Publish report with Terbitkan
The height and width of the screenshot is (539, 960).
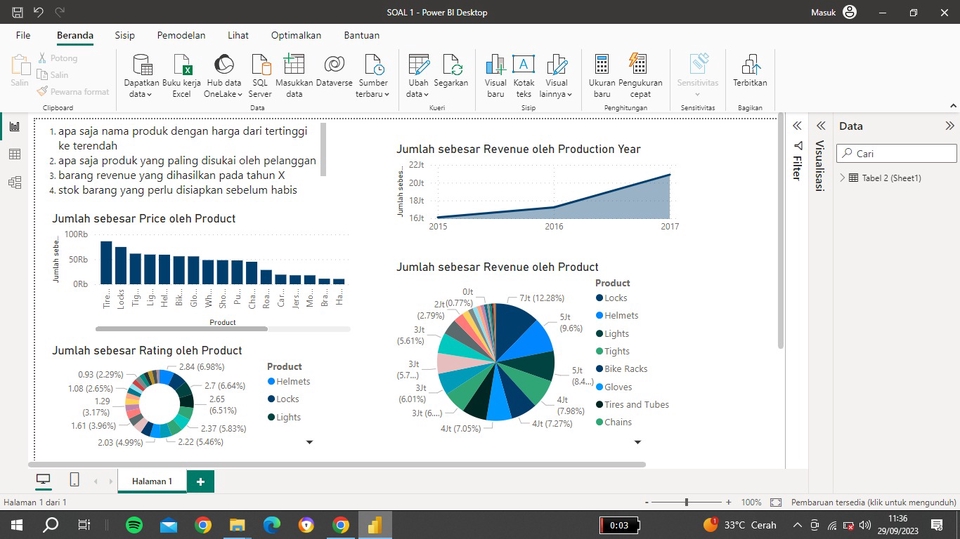pos(750,69)
